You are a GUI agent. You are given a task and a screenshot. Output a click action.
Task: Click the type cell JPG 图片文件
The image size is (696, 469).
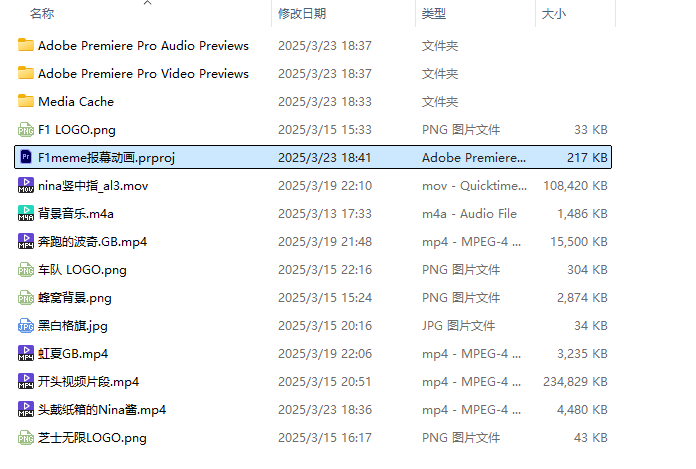point(458,326)
